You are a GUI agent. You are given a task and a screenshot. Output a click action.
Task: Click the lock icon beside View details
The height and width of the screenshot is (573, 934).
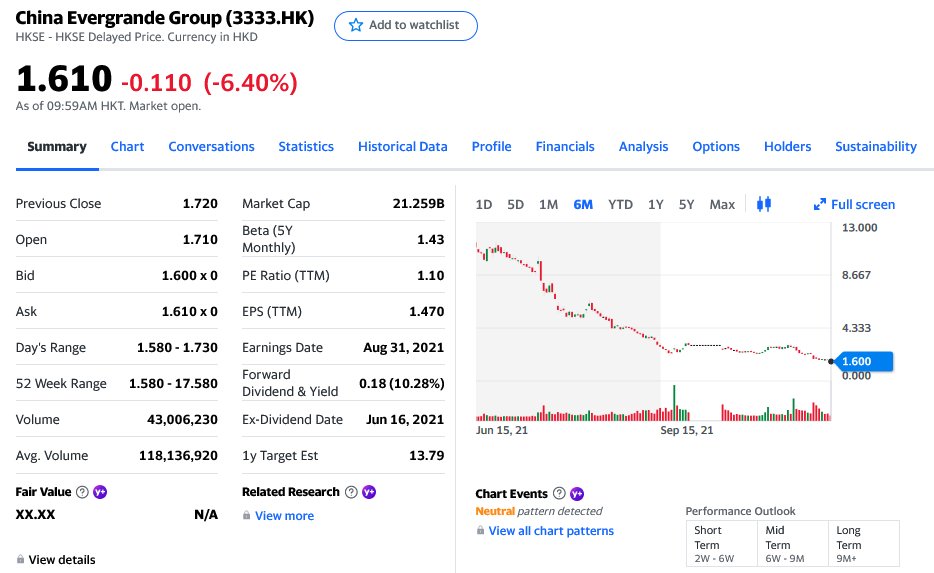[x=20, y=559]
